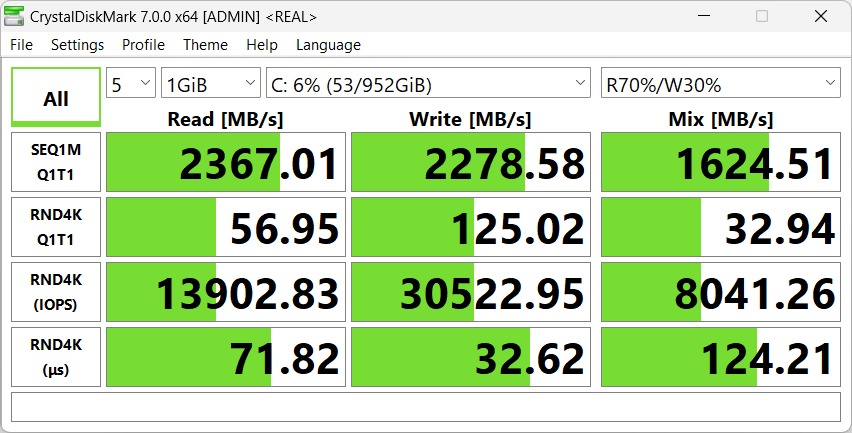The image size is (852, 433).
Task: Open the Theme menu
Action: point(205,45)
